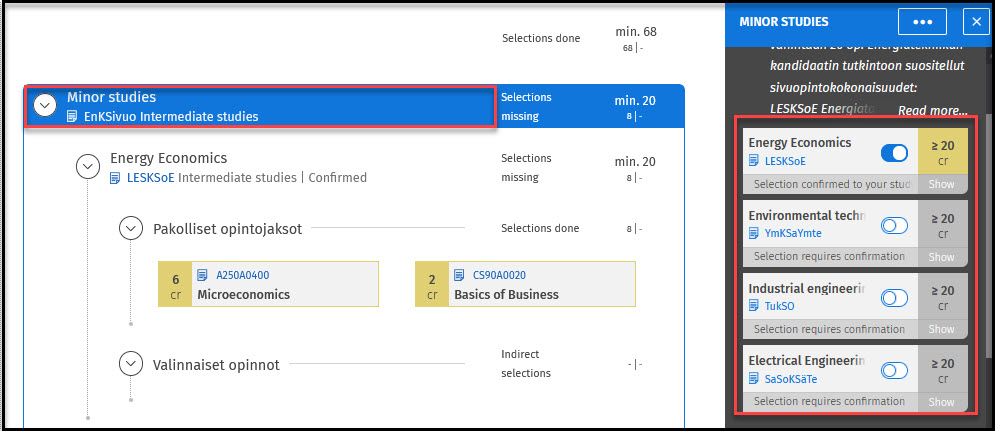This screenshot has height=431, width=995.
Task: Enable the Environmental technology toggle
Action: point(894,226)
